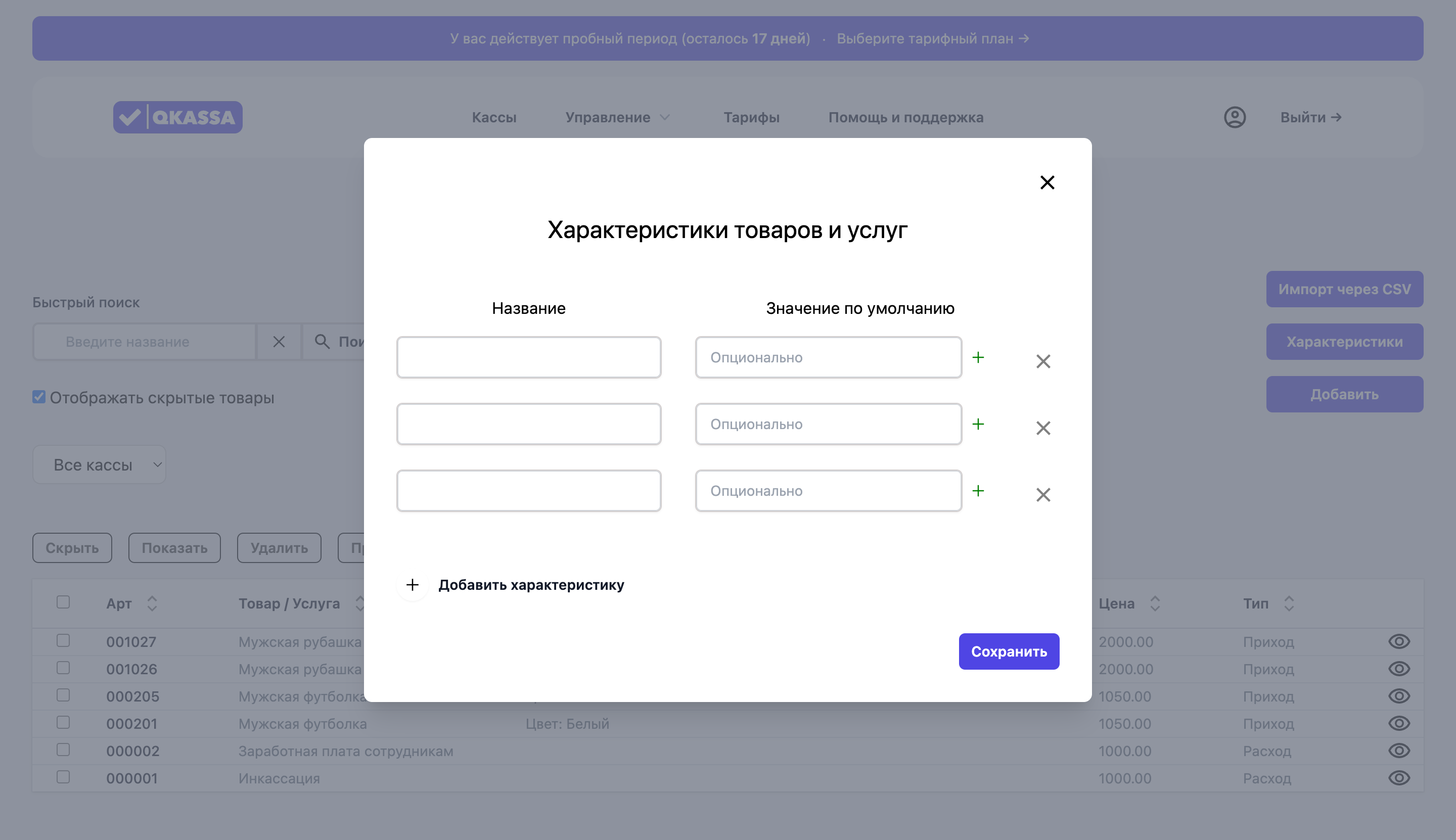This screenshot has width=1456, height=840.
Task: Sort table by Цена column
Action: [1154, 603]
